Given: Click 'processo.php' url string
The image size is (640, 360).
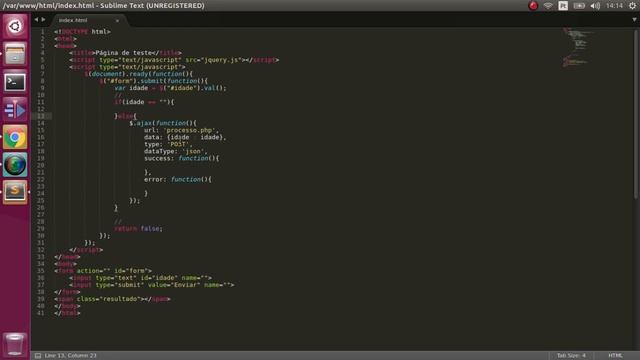Looking at the screenshot, I should 190,130.
